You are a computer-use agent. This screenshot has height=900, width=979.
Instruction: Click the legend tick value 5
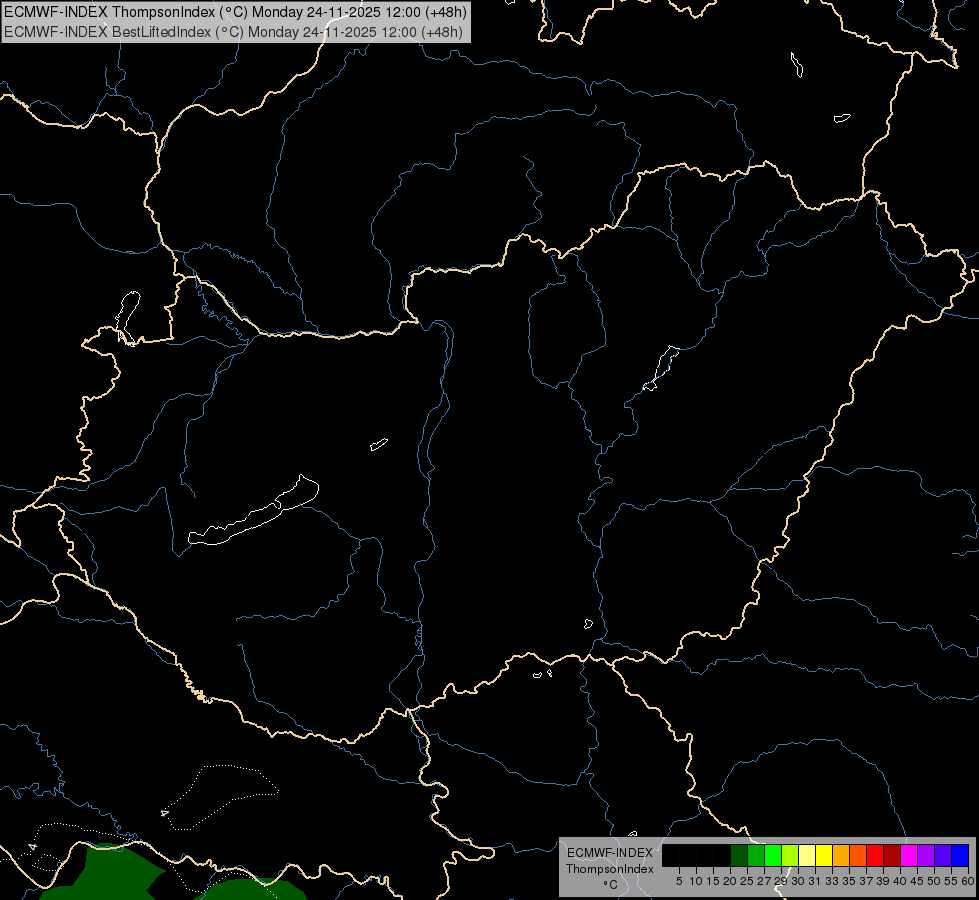[x=679, y=881]
